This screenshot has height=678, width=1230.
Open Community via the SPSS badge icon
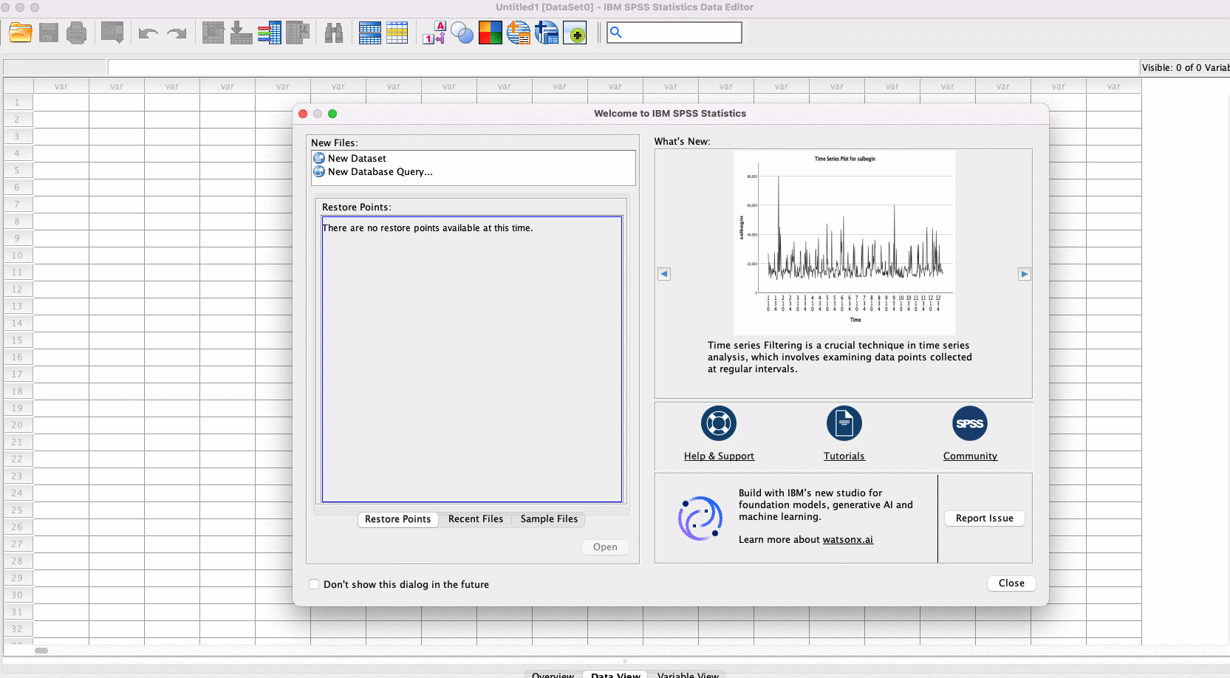tap(970, 423)
